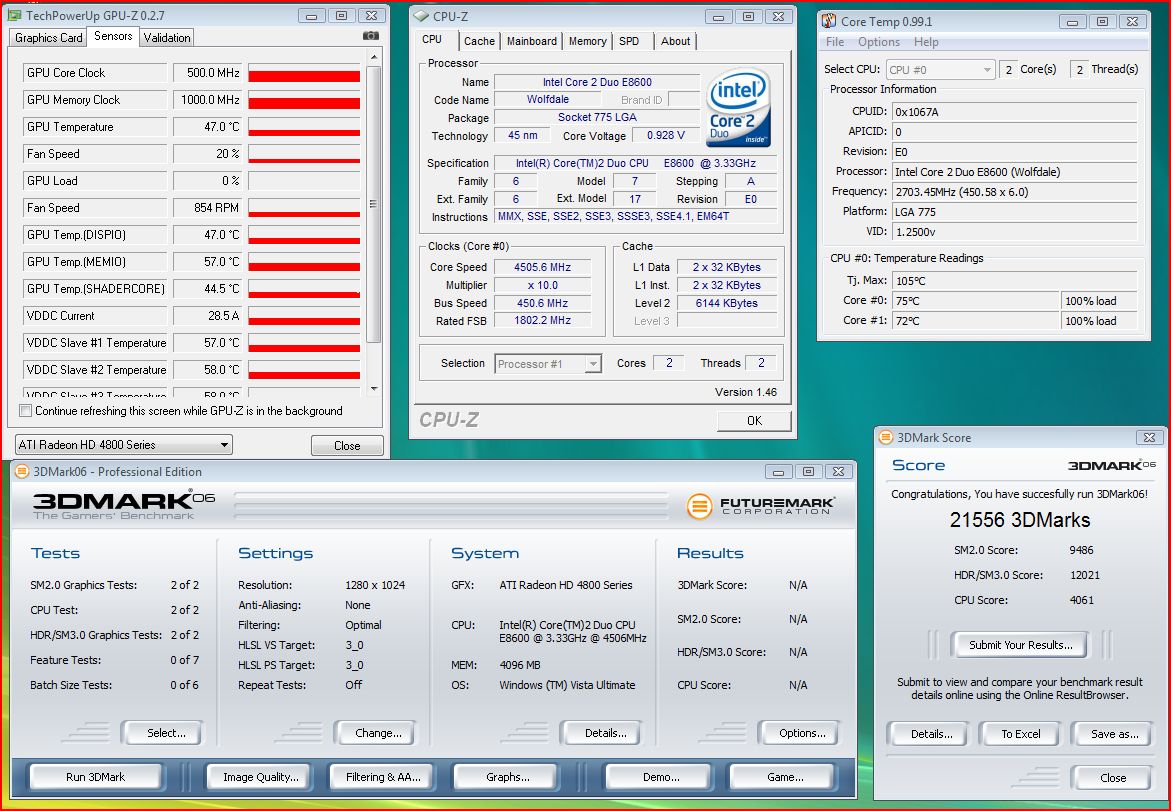
Task: Open the ATI Radeon HD 4800 Series dropdown
Action: coord(124,445)
